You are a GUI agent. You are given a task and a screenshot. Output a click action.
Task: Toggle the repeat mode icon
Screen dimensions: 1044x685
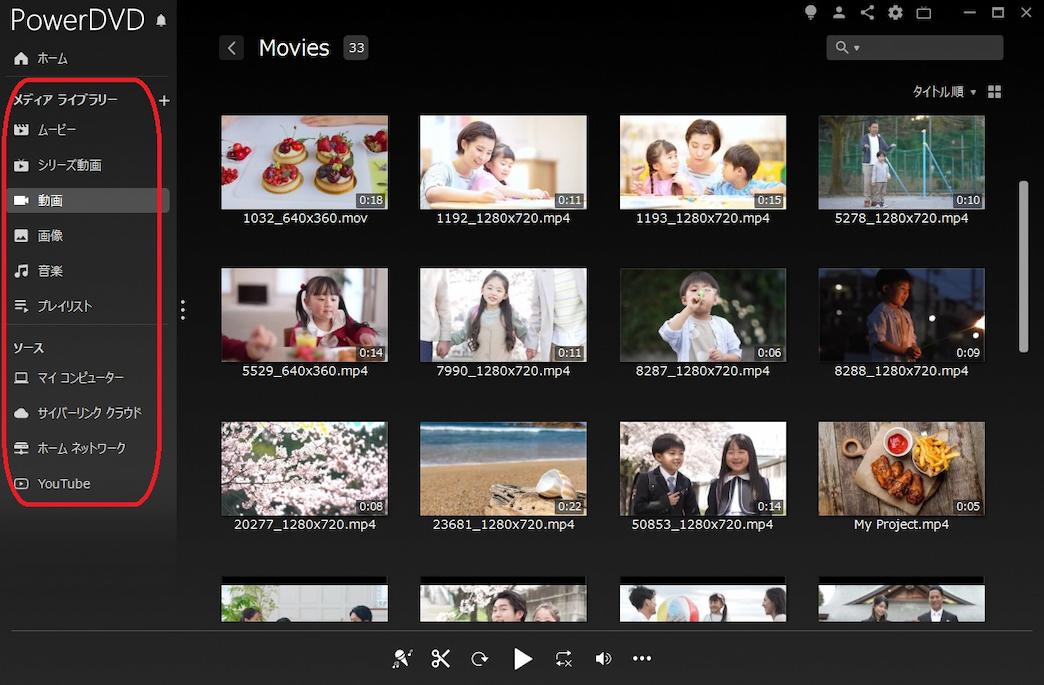point(563,658)
